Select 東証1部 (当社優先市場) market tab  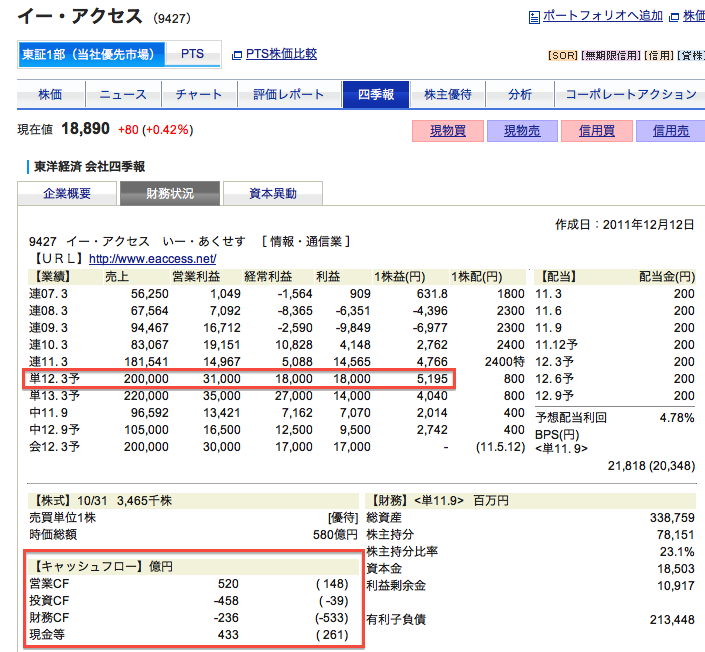pyautogui.click(x=92, y=54)
